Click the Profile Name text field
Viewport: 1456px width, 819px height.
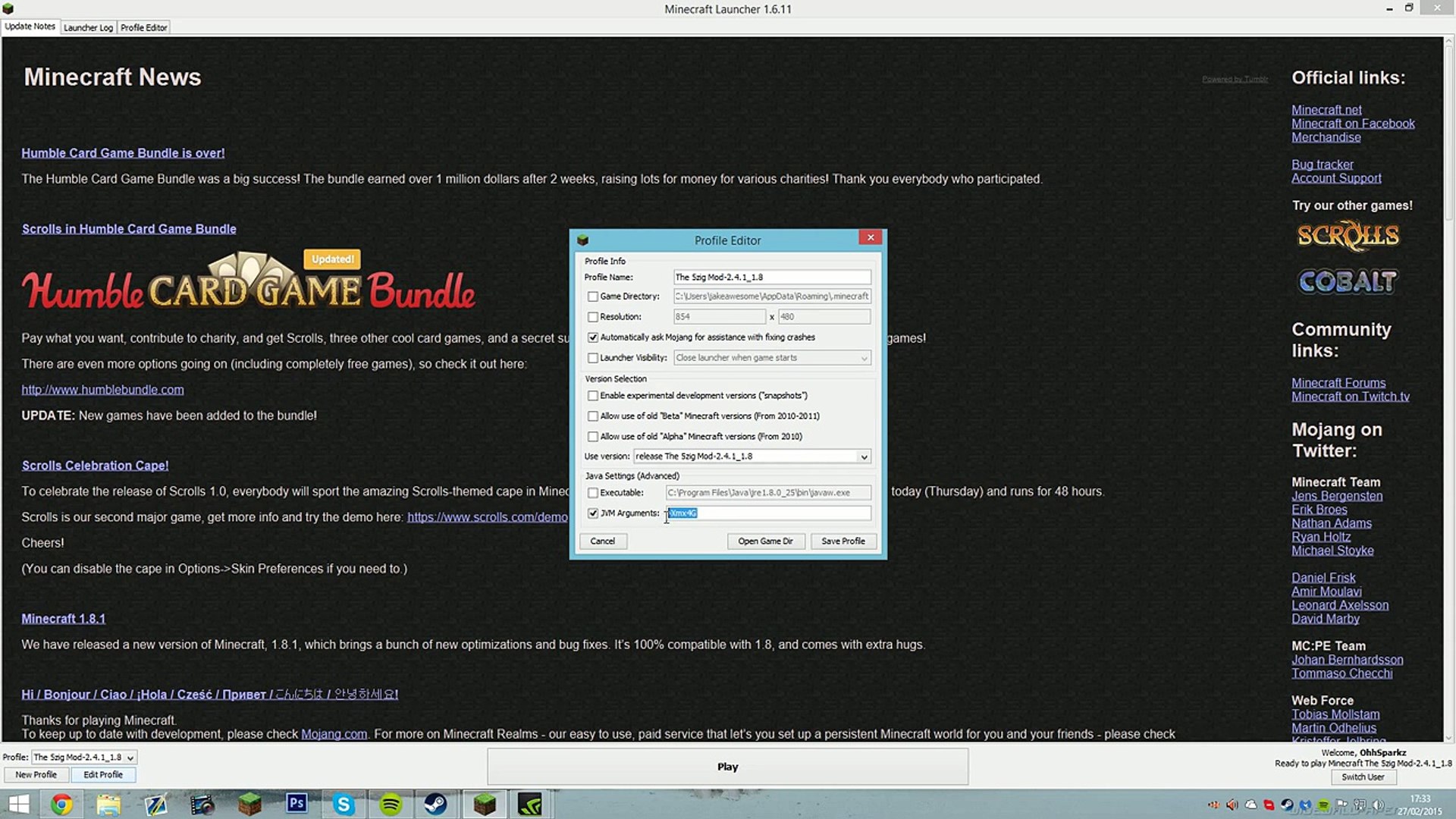(771, 278)
